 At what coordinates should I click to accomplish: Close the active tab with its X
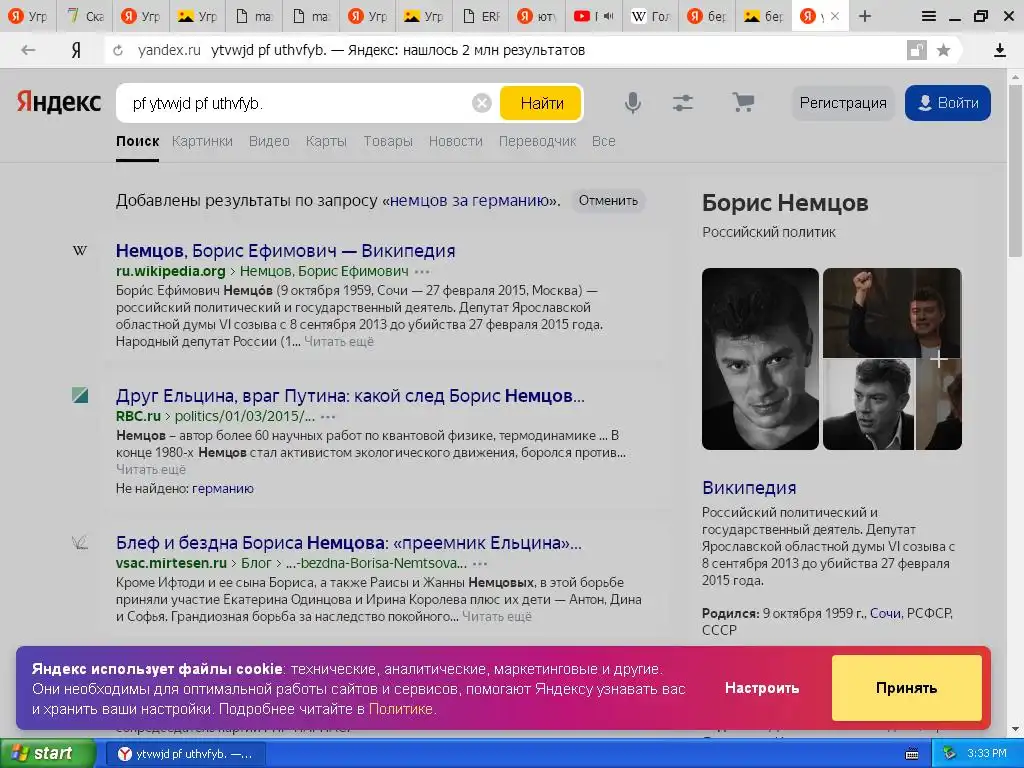(x=835, y=16)
